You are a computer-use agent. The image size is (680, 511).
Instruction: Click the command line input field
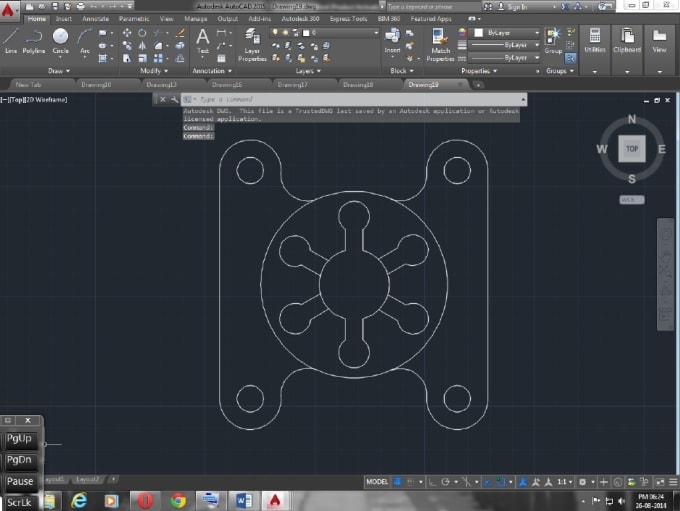pos(354,99)
